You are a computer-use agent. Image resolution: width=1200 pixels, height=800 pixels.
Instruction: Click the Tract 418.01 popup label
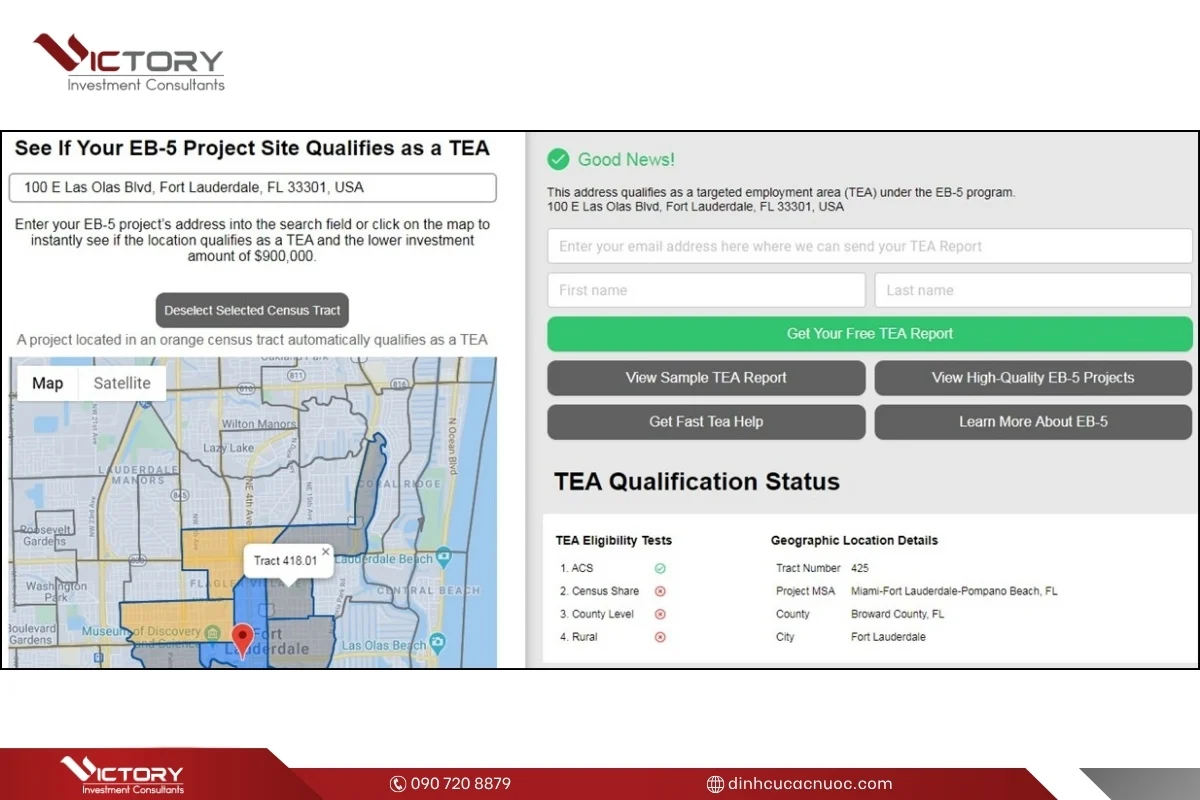(x=285, y=561)
